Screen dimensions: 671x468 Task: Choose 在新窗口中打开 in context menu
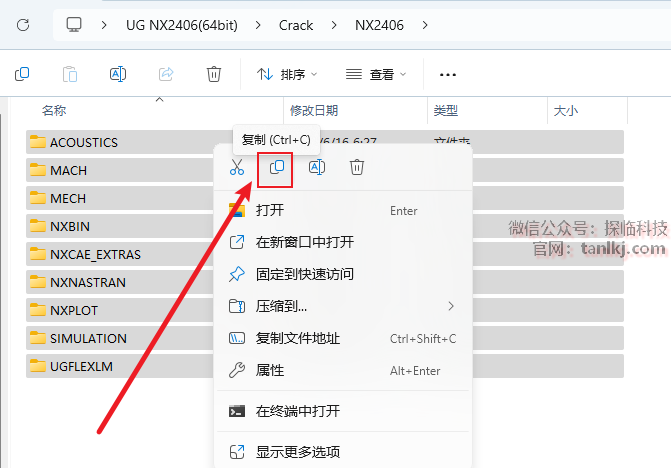[343, 242]
